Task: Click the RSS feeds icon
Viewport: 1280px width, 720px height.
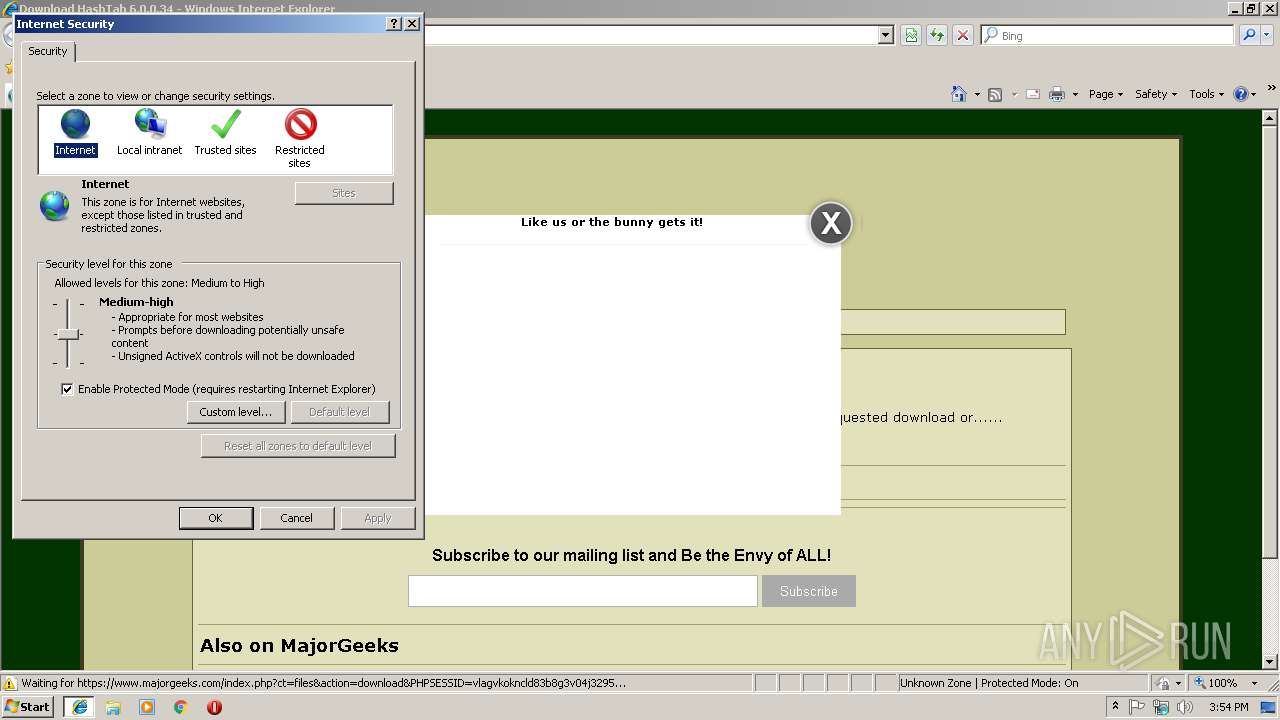Action: (995, 94)
